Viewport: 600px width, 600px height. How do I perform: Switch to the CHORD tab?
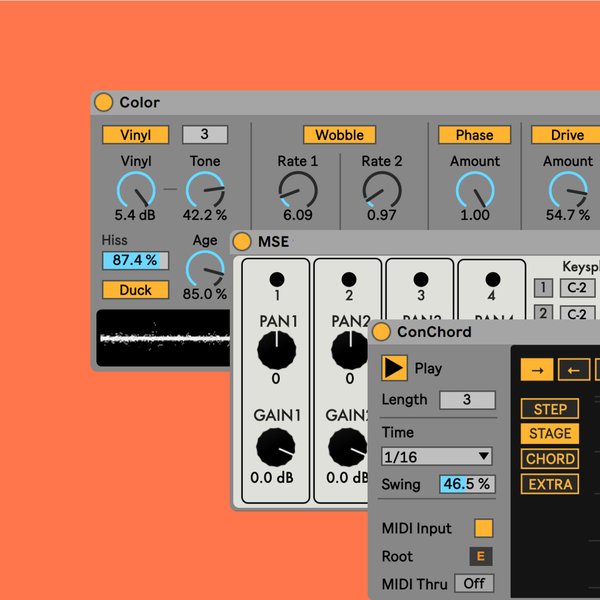pos(549,459)
